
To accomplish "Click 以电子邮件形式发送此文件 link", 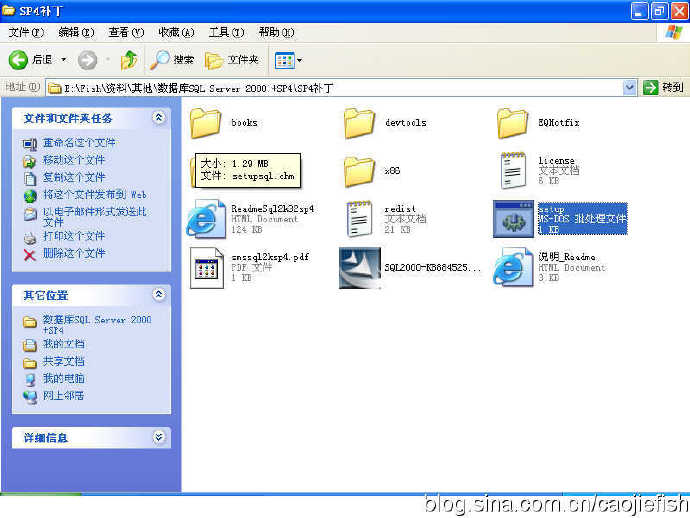I will 94,217.
